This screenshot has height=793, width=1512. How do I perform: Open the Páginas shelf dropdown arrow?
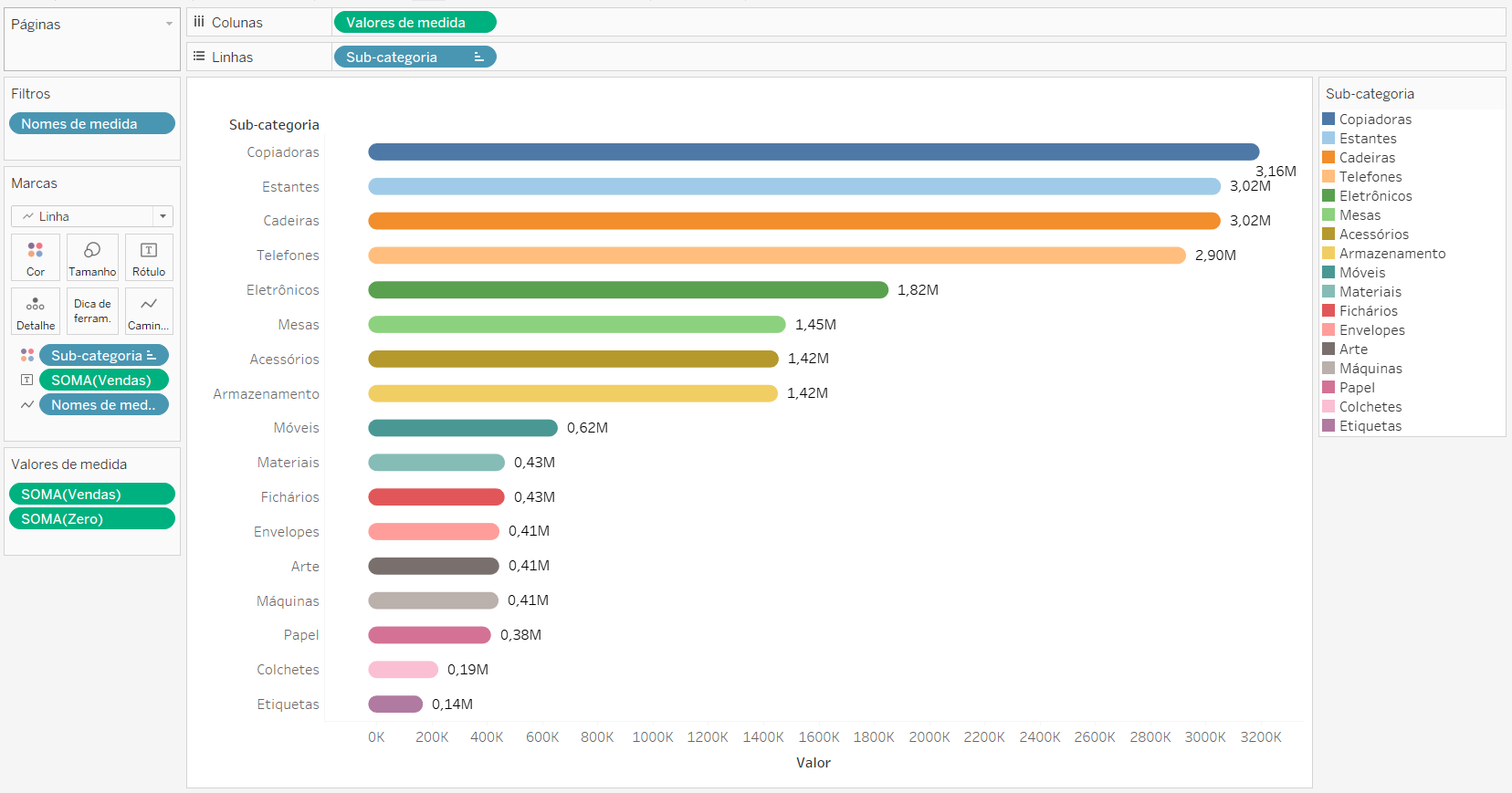click(x=169, y=24)
